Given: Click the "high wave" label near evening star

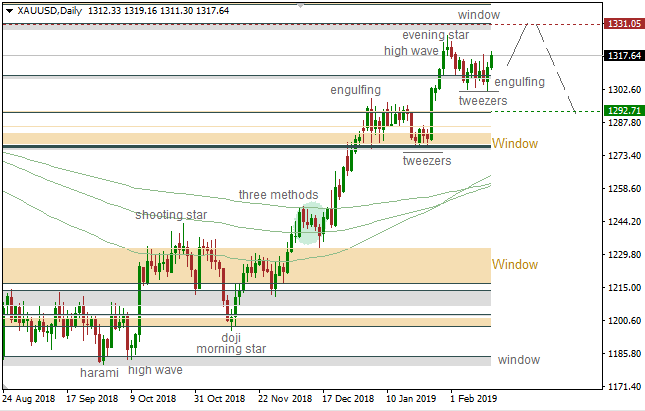Looking at the screenshot, I should (x=411, y=49).
